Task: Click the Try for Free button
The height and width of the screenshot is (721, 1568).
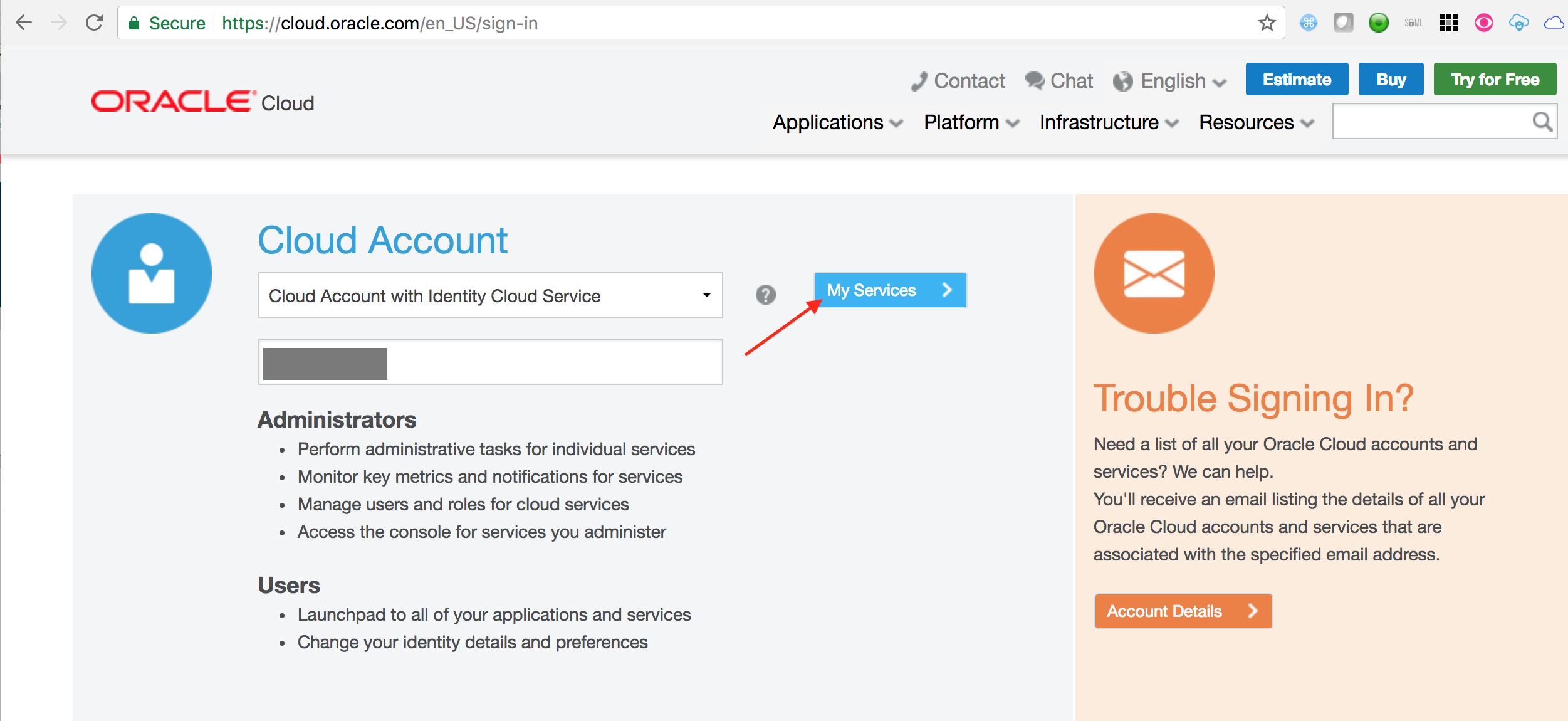Action: pyautogui.click(x=1495, y=80)
